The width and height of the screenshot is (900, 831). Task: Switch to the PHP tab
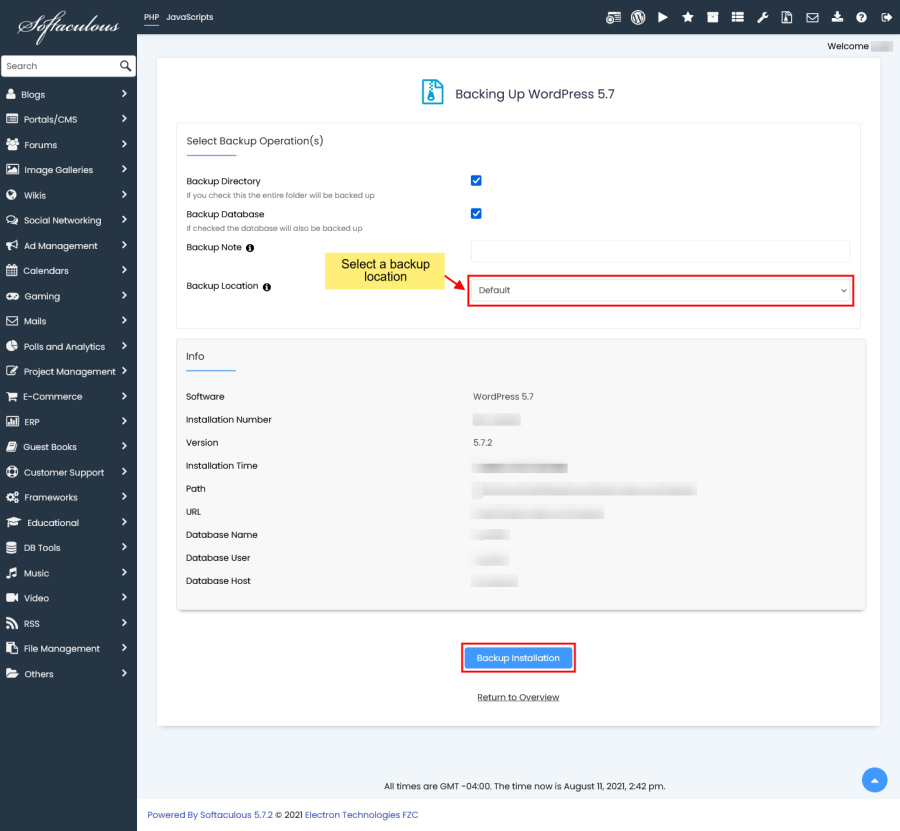152,17
